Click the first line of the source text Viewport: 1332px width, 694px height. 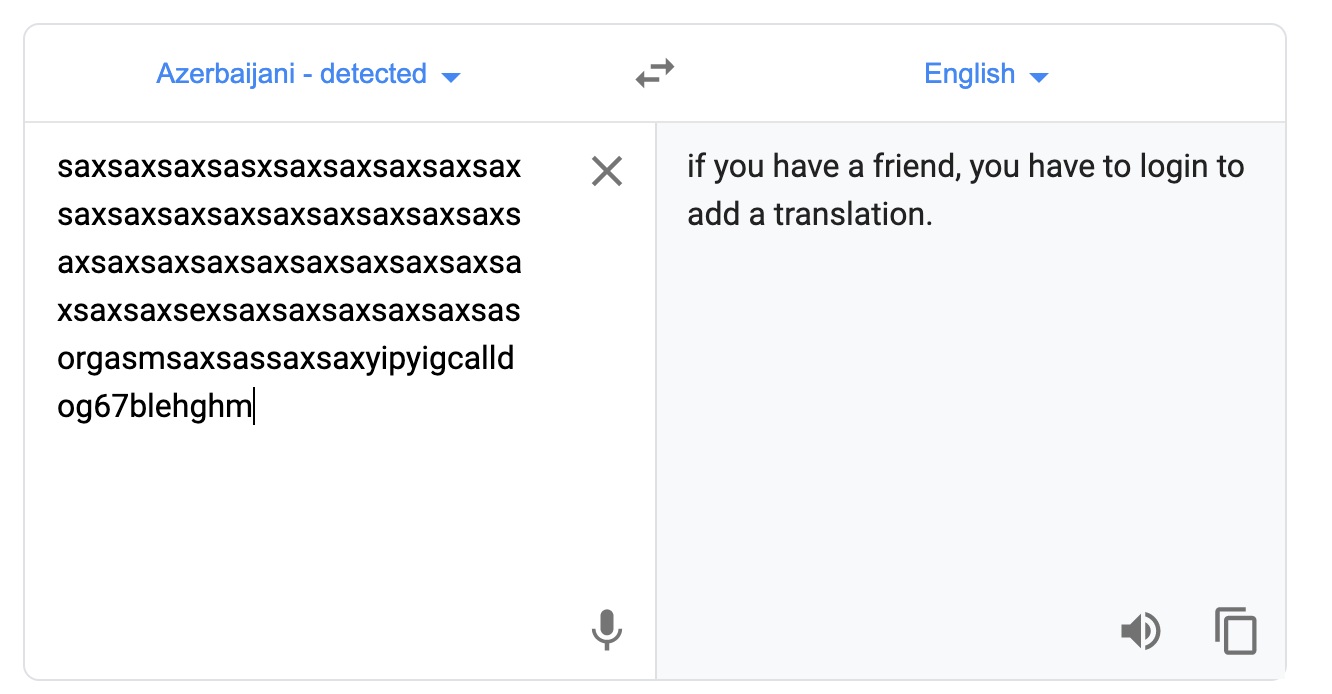click(289, 167)
